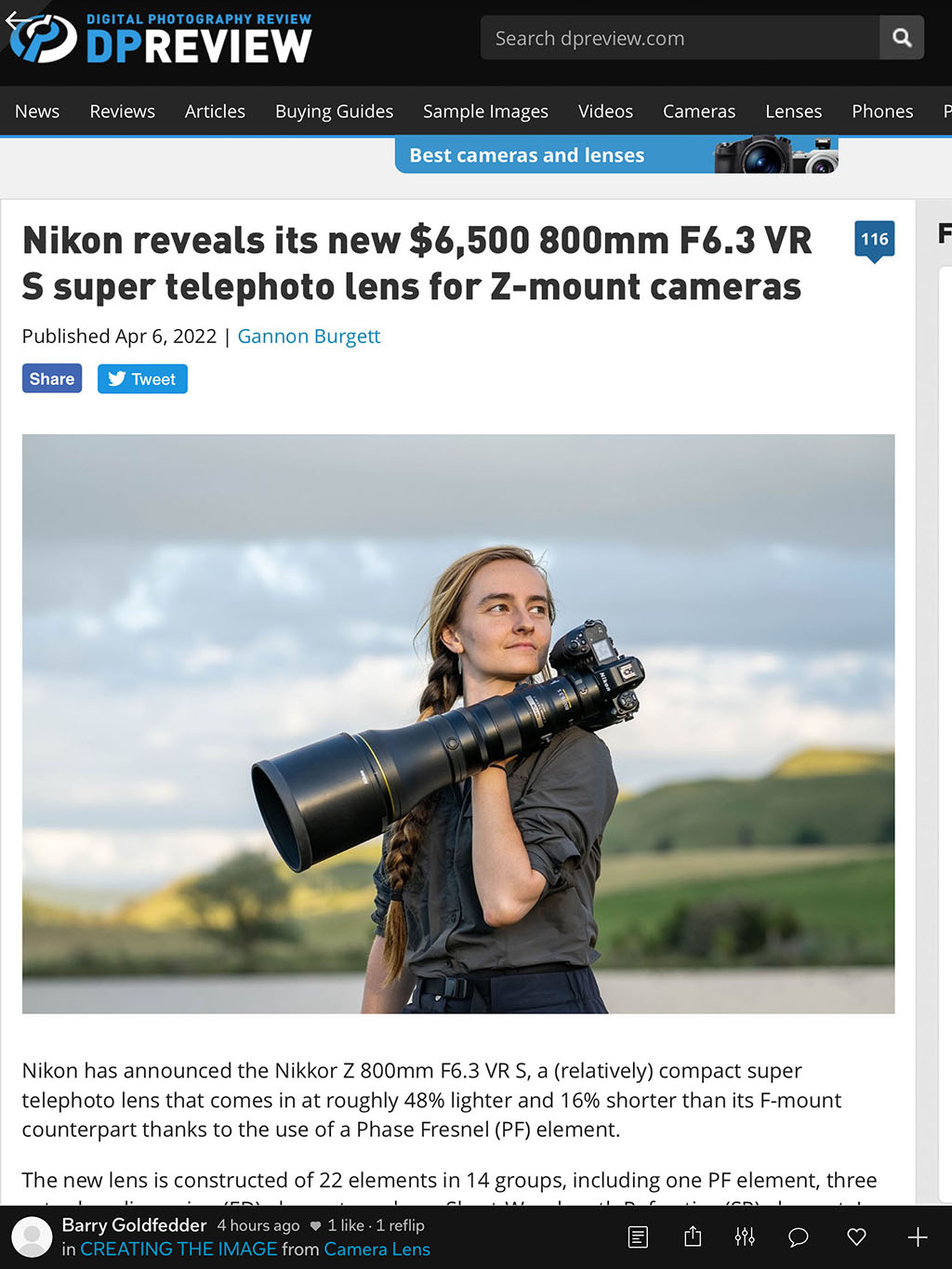Open the Reviews menu item
The height and width of the screenshot is (1269, 952).
[122, 112]
